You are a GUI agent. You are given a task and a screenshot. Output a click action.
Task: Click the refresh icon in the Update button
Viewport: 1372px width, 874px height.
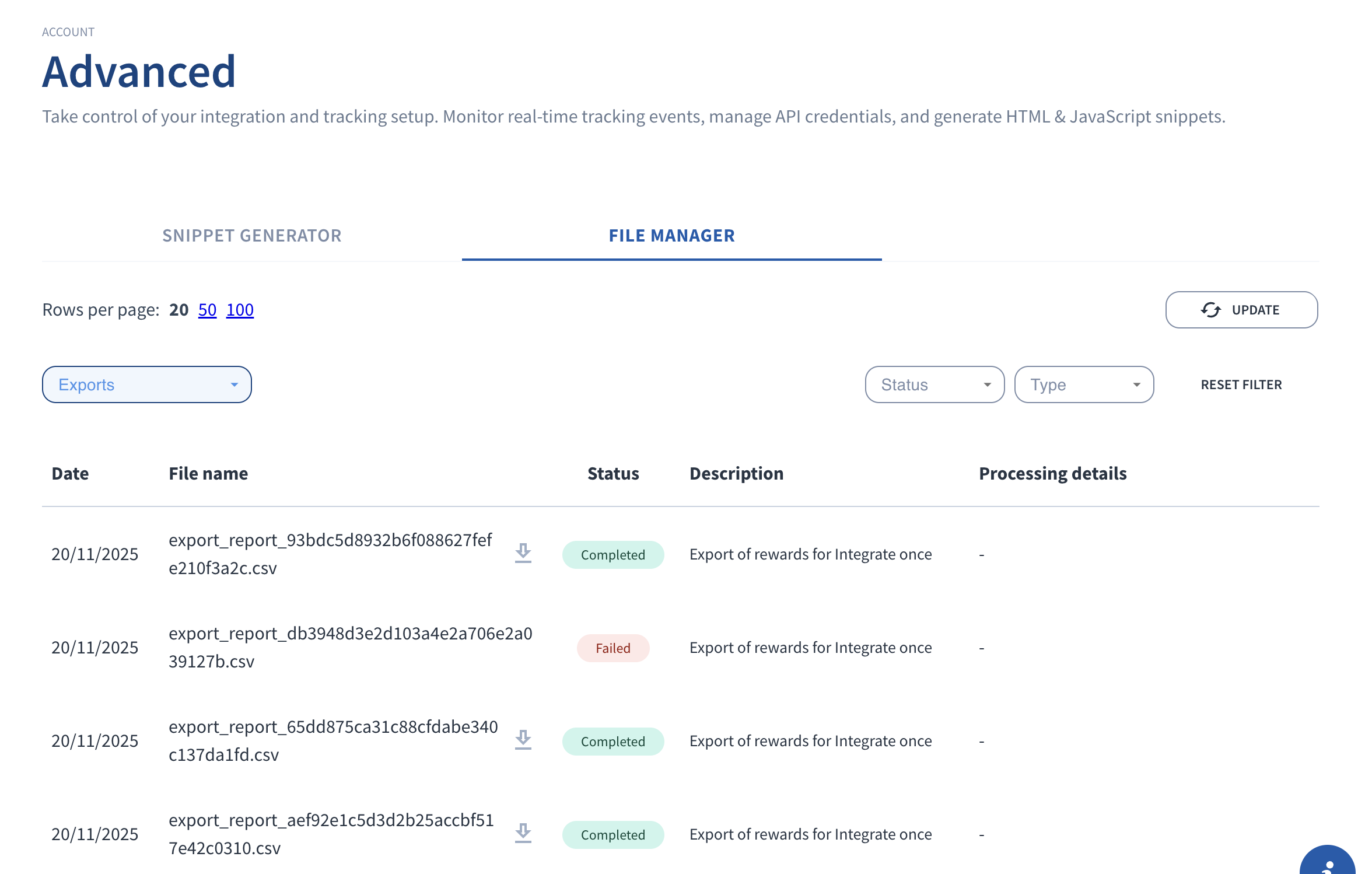tap(1211, 310)
